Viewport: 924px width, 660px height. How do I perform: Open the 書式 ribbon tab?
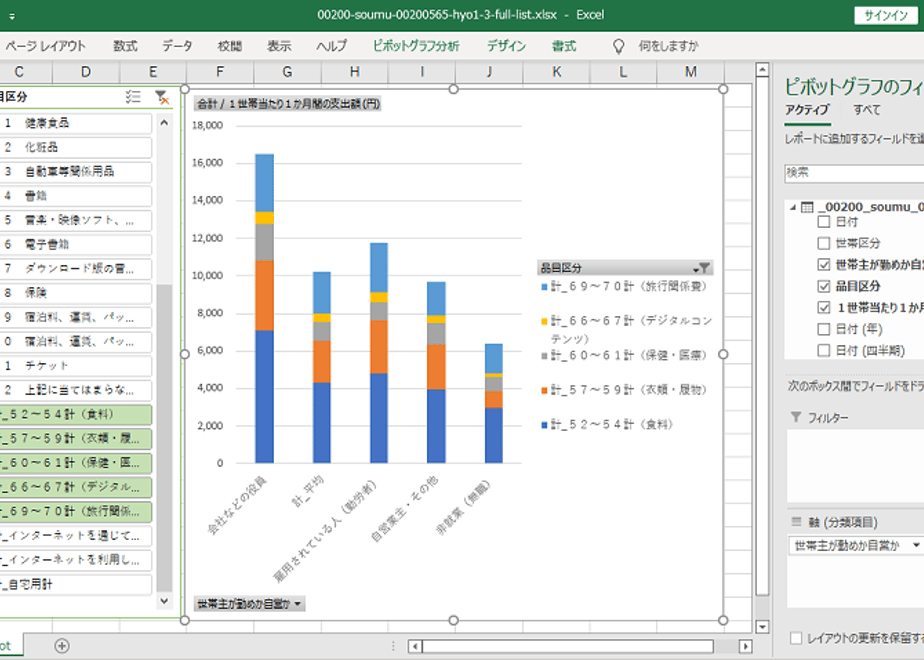click(x=564, y=46)
